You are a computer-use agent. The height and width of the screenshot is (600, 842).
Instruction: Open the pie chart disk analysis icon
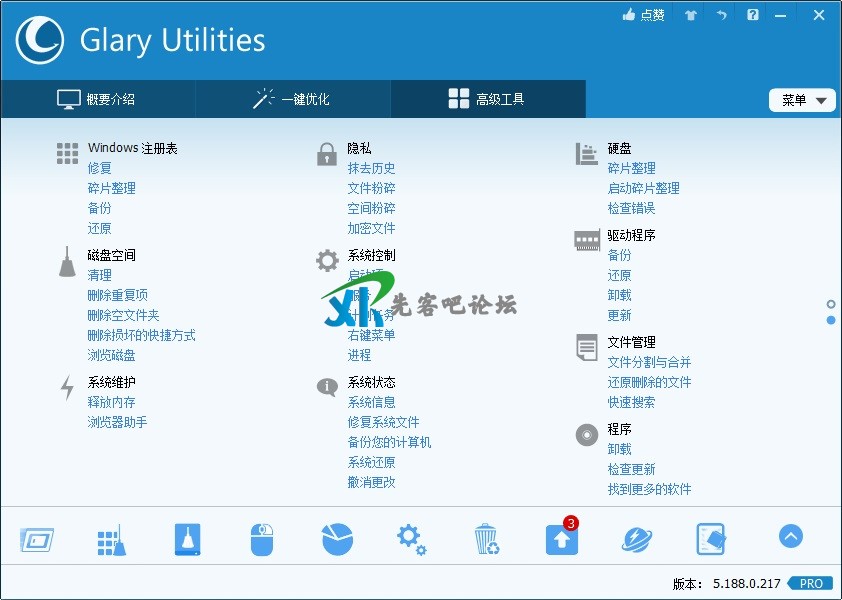[x=337, y=539]
